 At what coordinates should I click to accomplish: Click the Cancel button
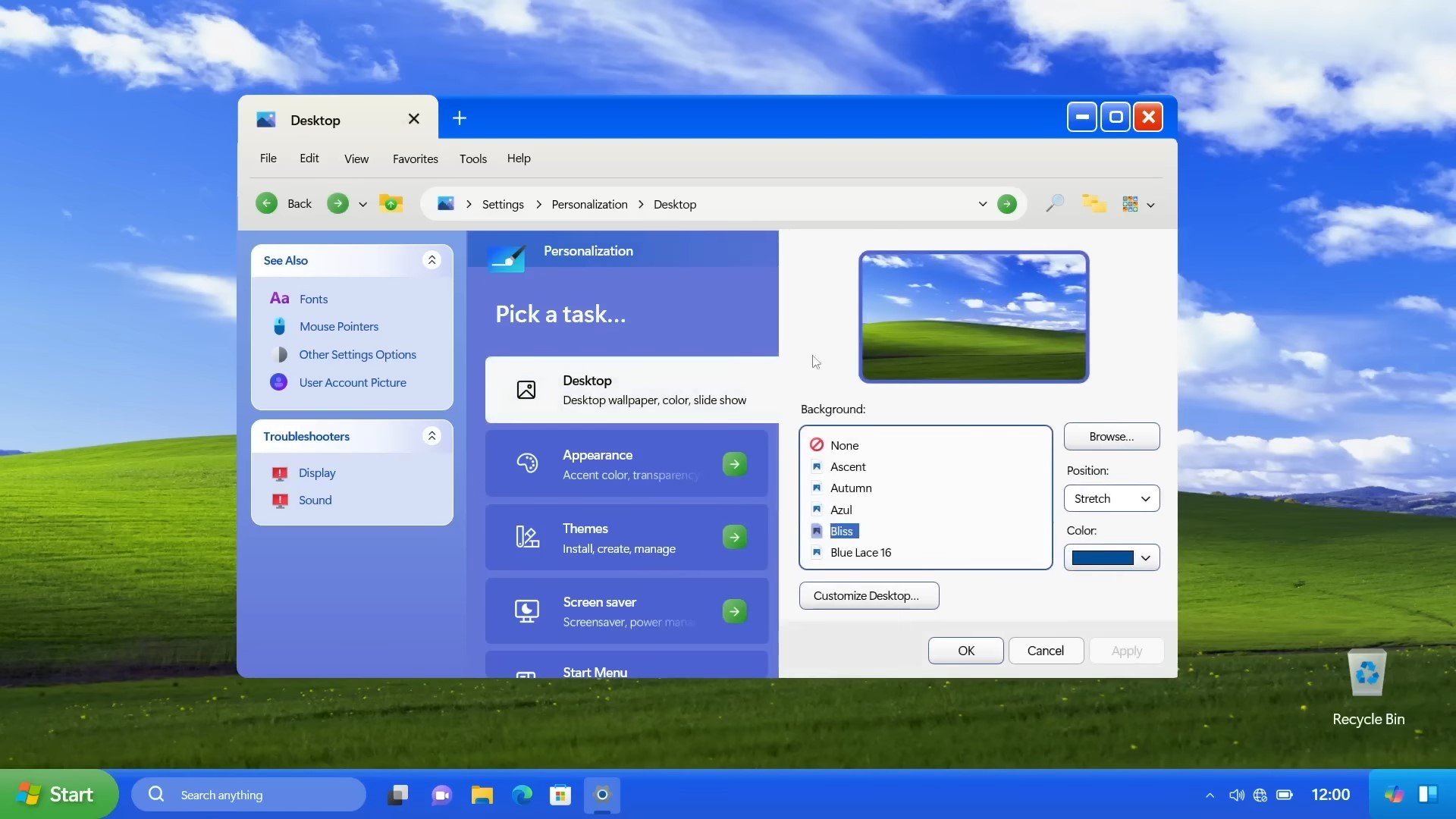(x=1046, y=651)
